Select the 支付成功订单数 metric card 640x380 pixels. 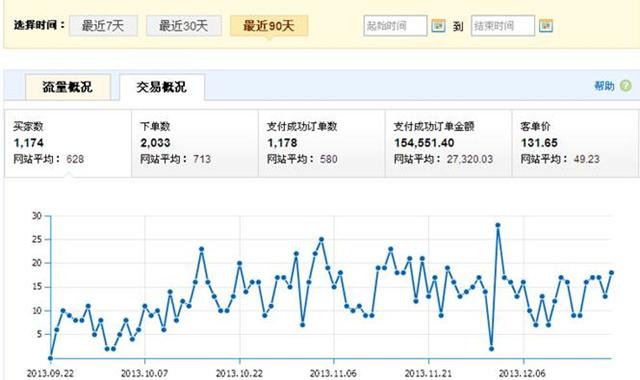322,143
